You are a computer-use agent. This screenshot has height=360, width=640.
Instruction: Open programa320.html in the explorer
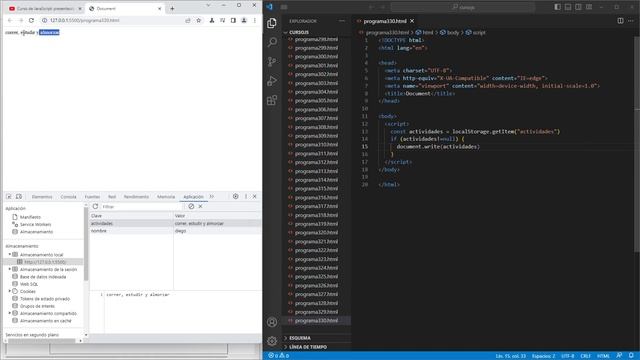pyautogui.click(x=316, y=233)
